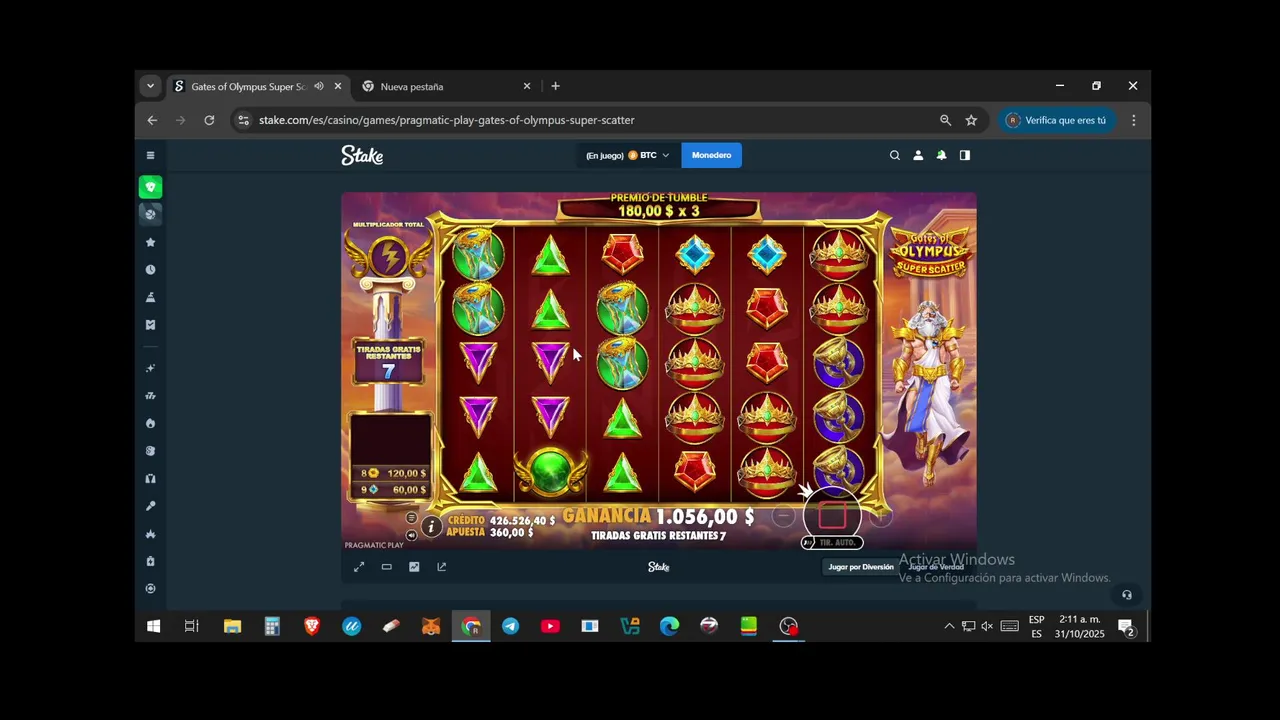Viewport: 1280px width, 720px height.
Task: Open favorites star icon in sidebar
Action: coord(150,242)
